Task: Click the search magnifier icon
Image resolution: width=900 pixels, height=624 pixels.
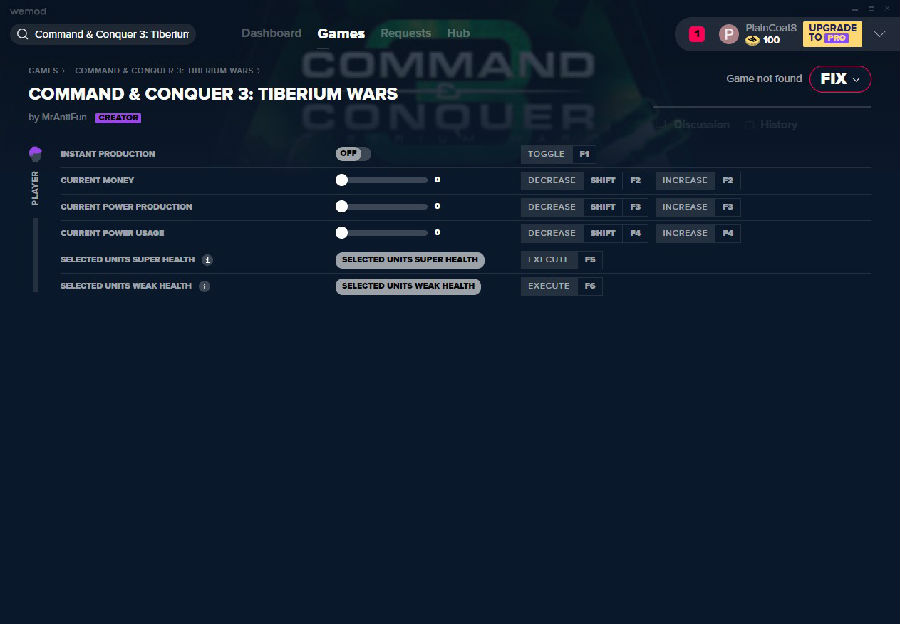Action: 22,34
